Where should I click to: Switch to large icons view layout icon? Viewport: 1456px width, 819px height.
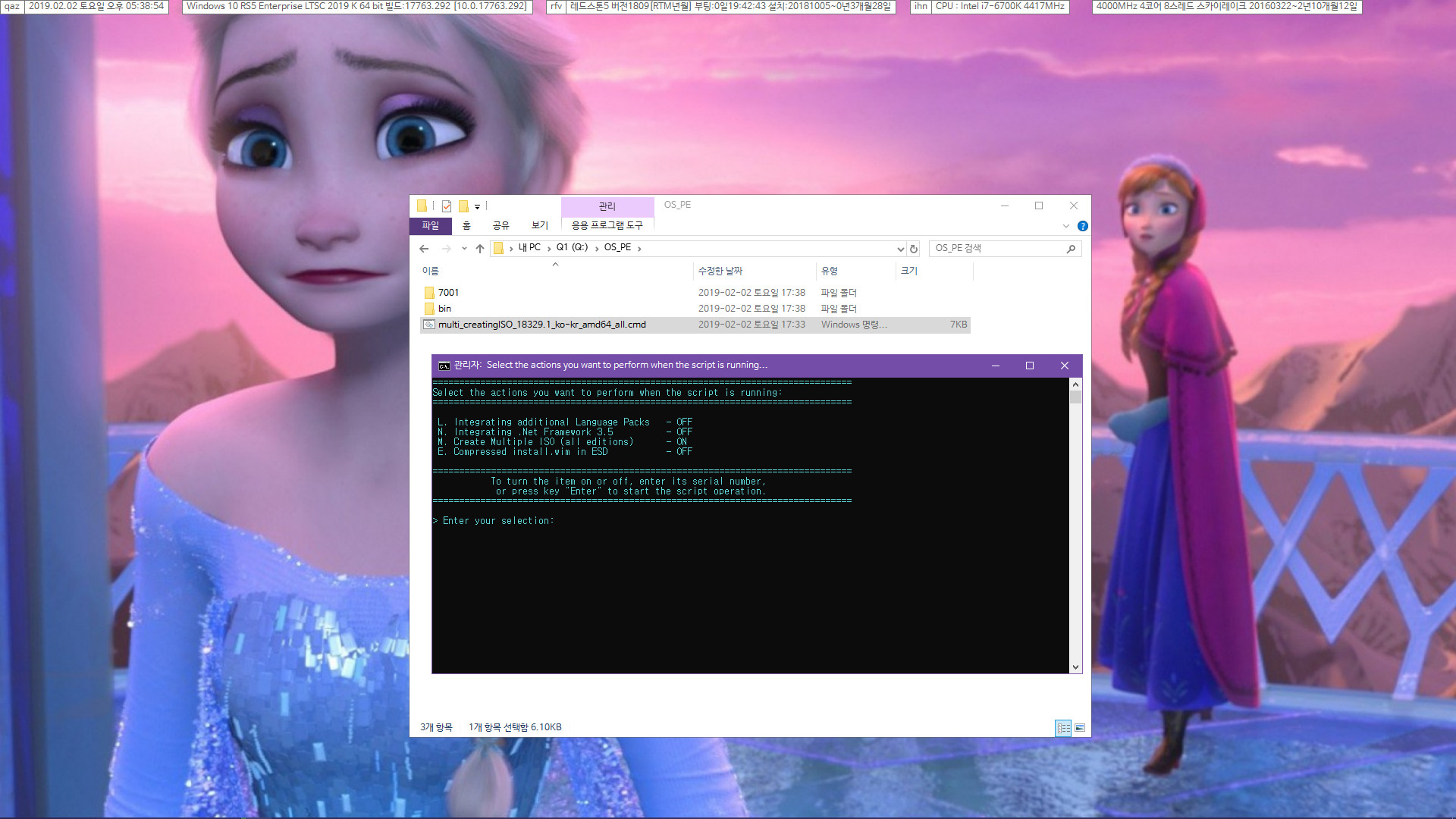[1080, 728]
